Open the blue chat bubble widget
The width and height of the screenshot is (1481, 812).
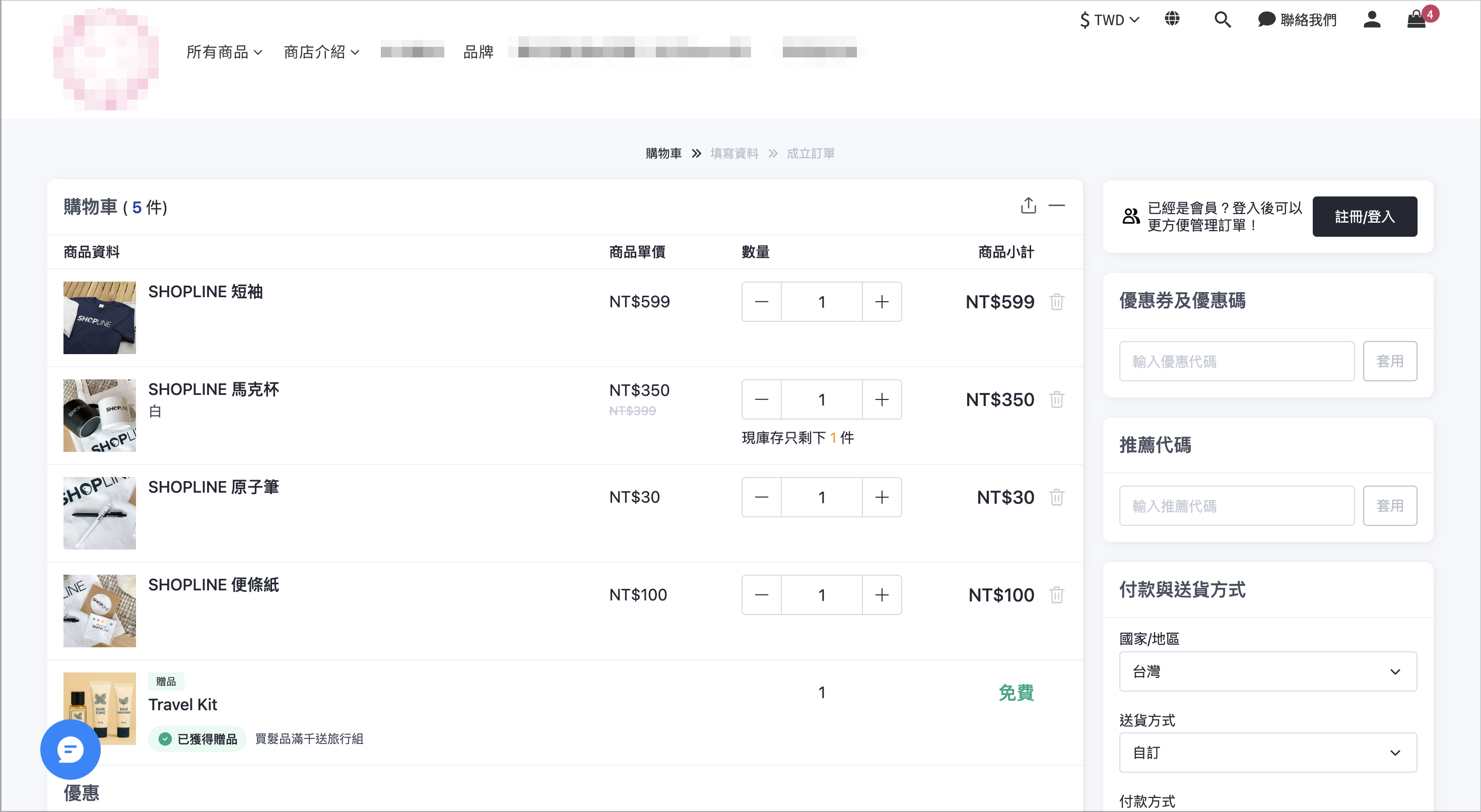click(x=70, y=750)
